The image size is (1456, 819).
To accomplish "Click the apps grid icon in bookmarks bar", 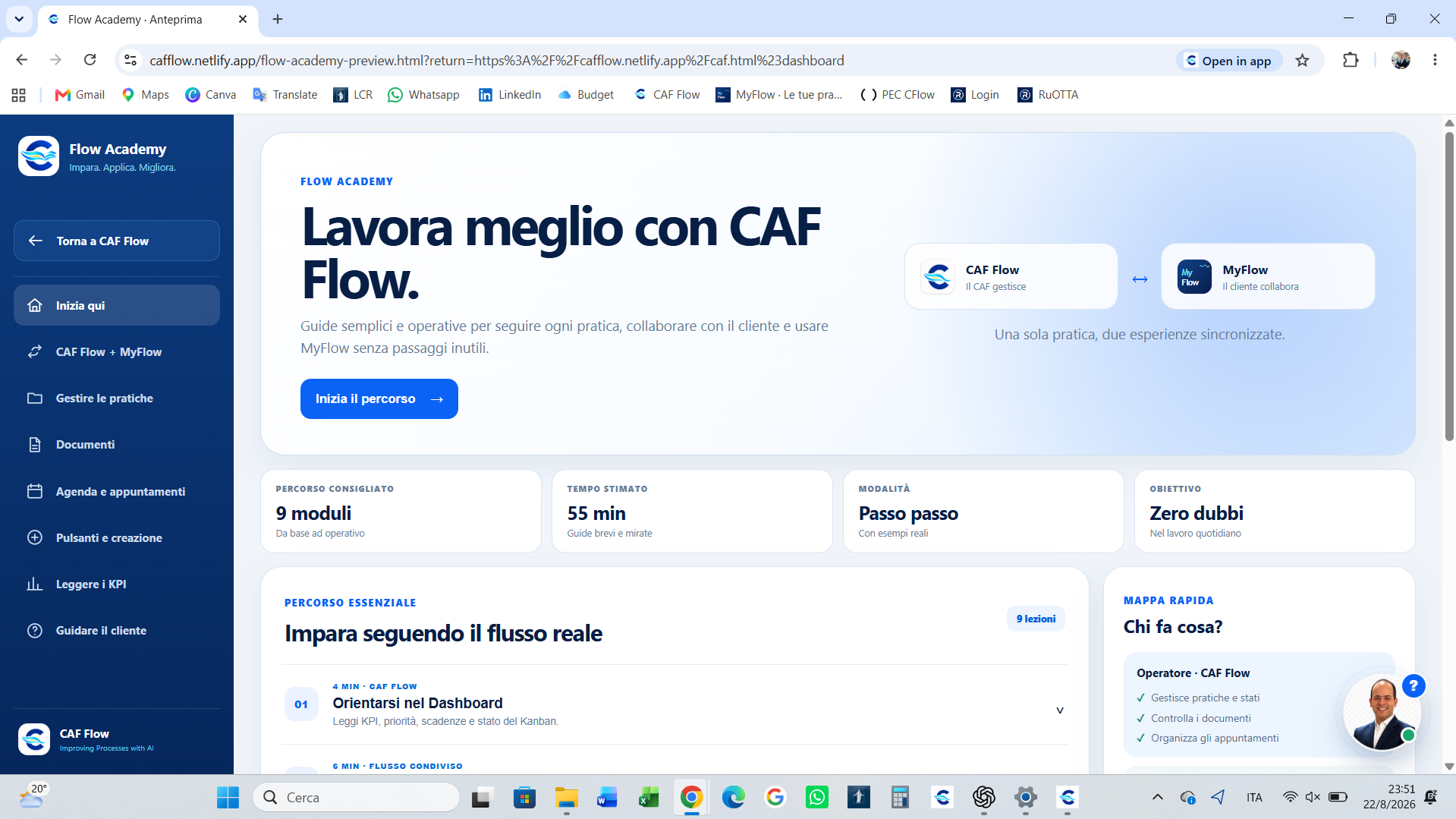I will tap(19, 95).
